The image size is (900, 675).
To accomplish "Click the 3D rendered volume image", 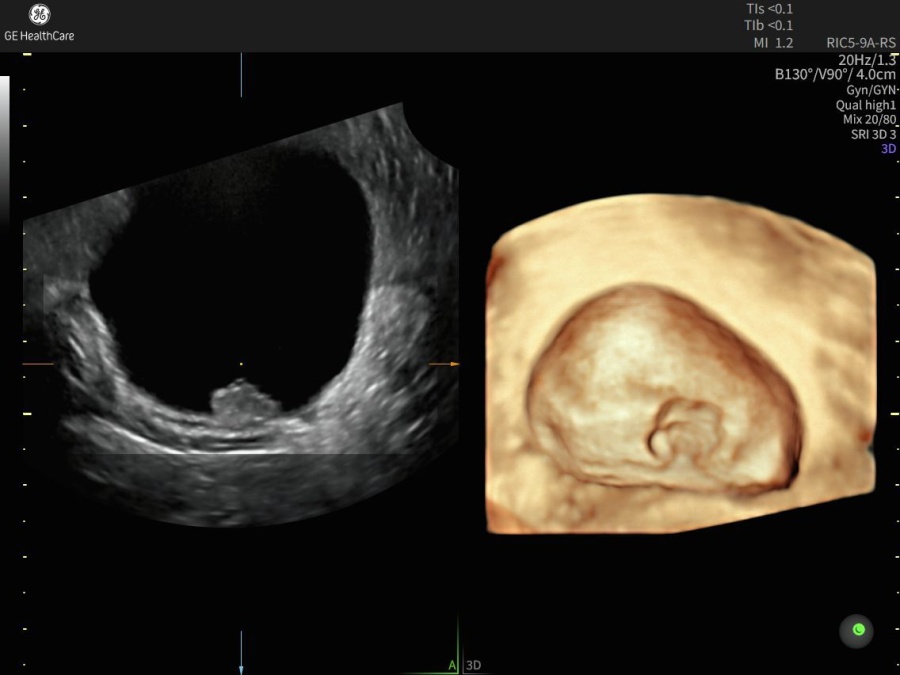I will pyautogui.click(x=680, y=365).
